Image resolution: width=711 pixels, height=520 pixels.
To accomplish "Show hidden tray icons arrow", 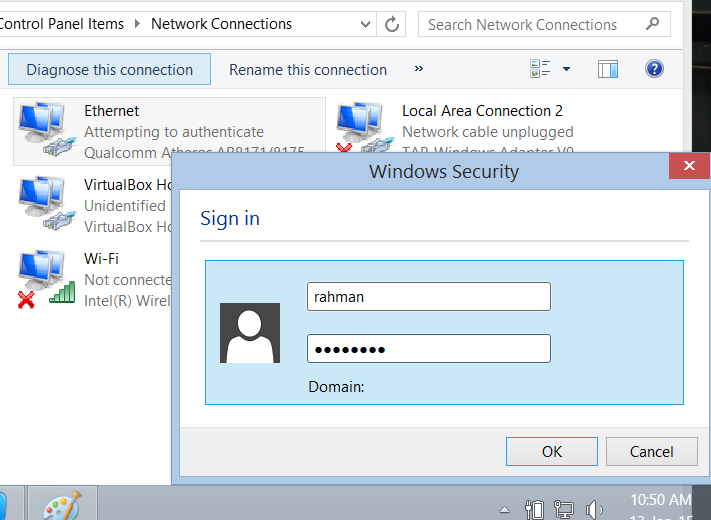I will (x=505, y=510).
